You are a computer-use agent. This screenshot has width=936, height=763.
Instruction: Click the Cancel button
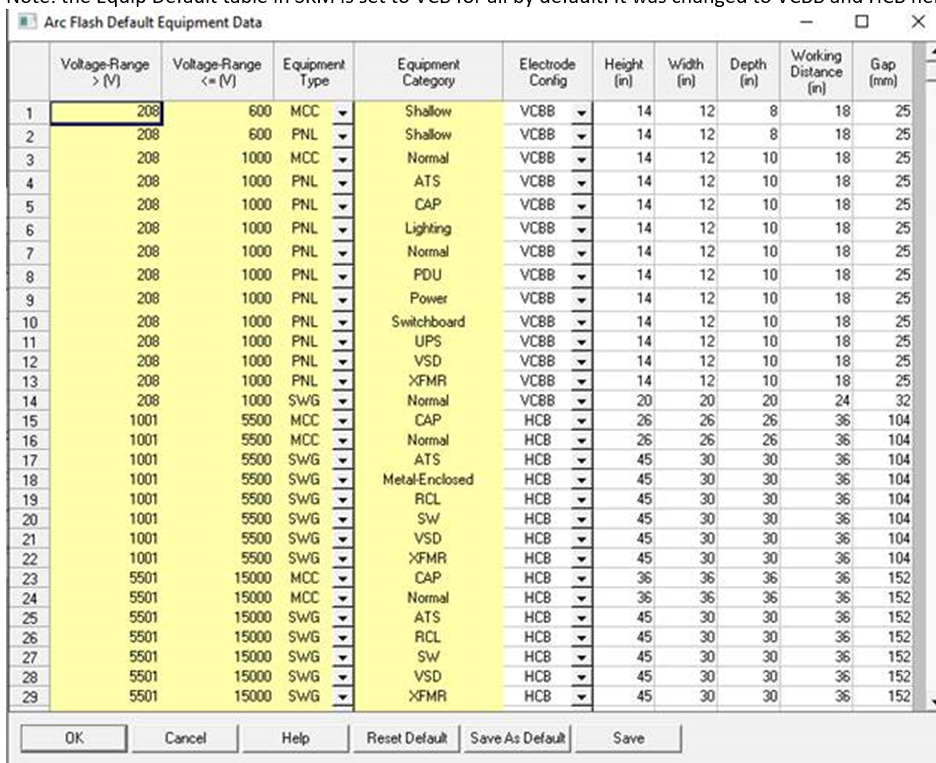185,738
